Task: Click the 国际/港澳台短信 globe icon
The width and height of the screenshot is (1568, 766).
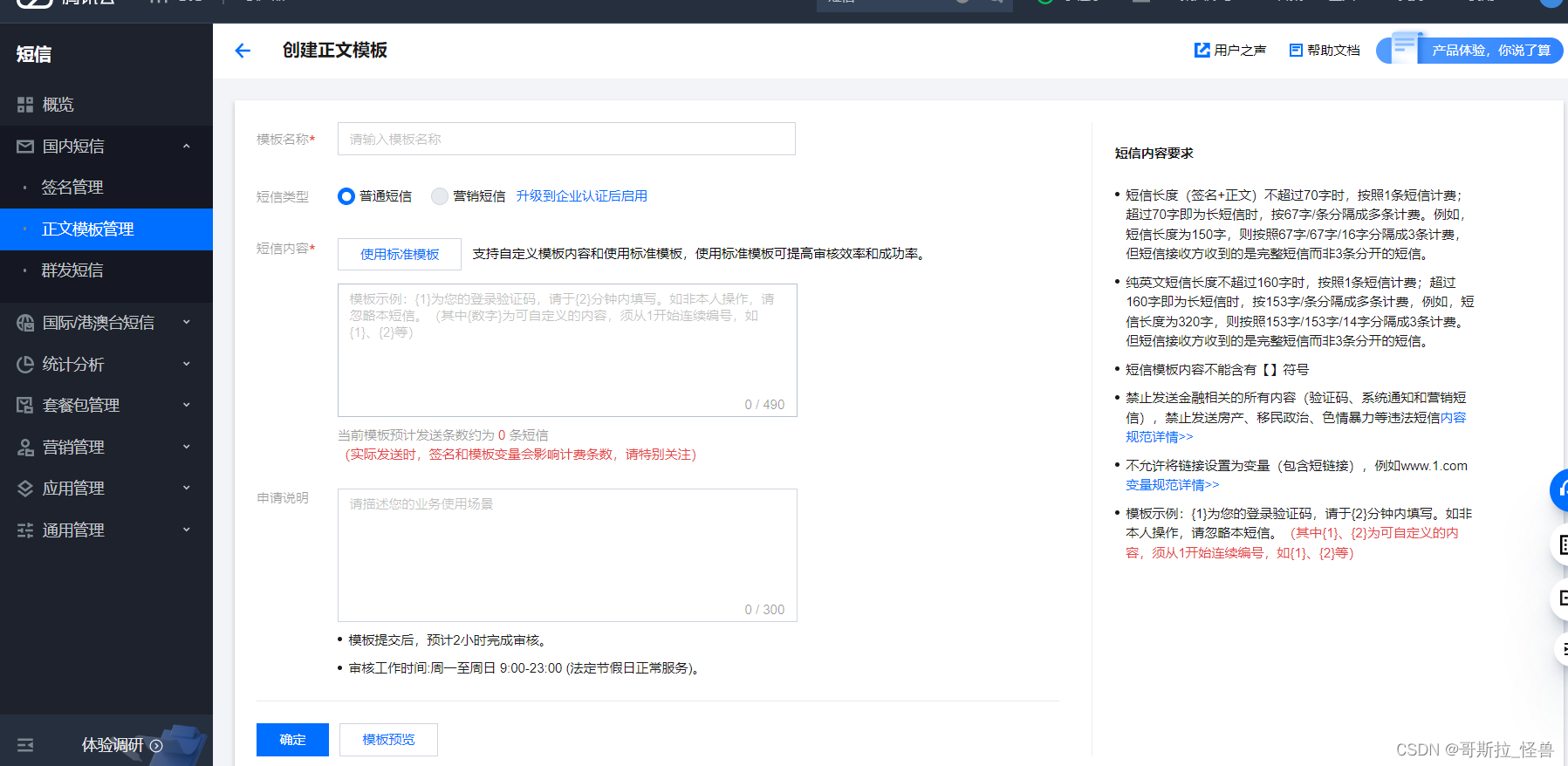Action: click(x=25, y=323)
